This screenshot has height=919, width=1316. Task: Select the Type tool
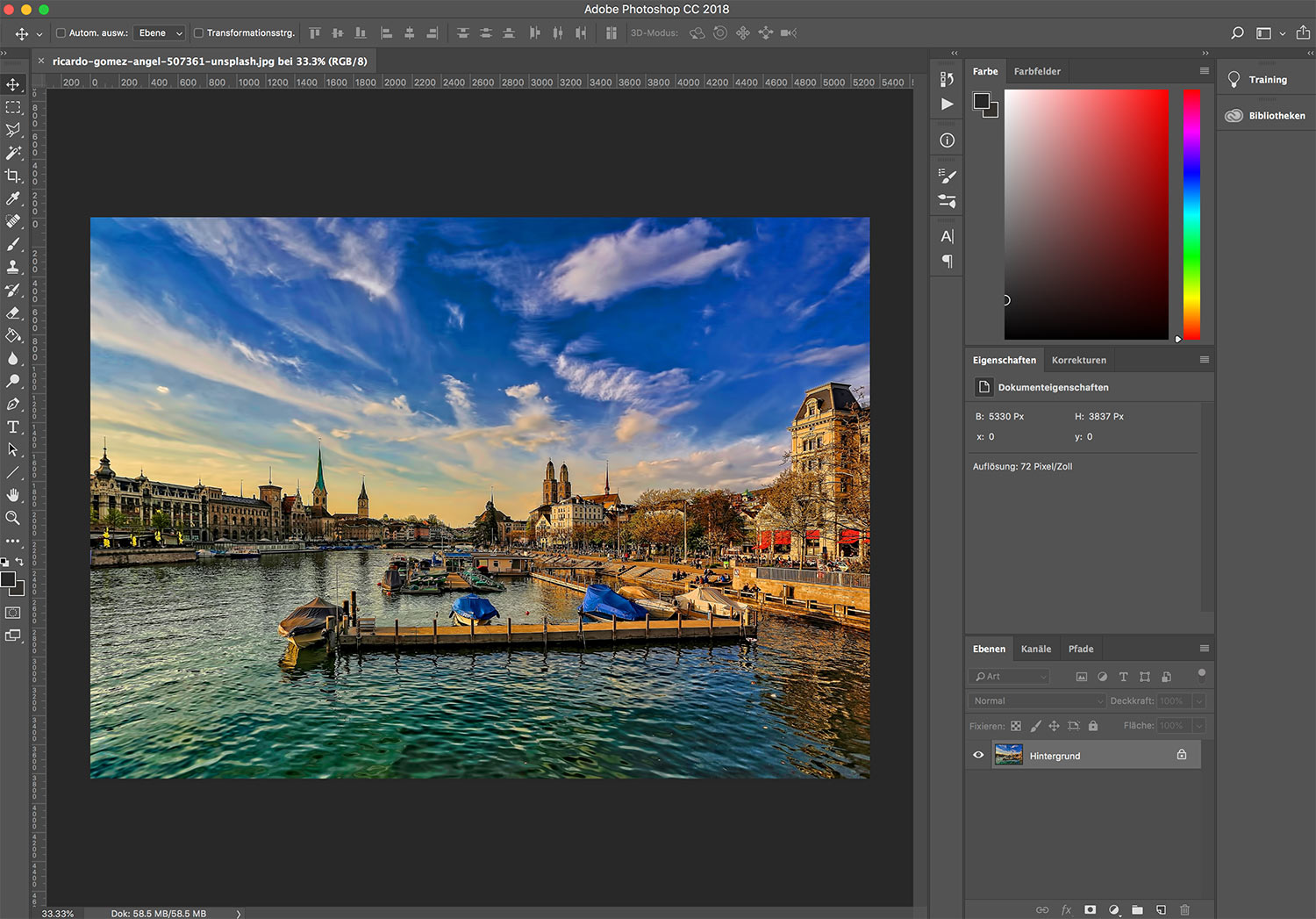pyautogui.click(x=13, y=427)
